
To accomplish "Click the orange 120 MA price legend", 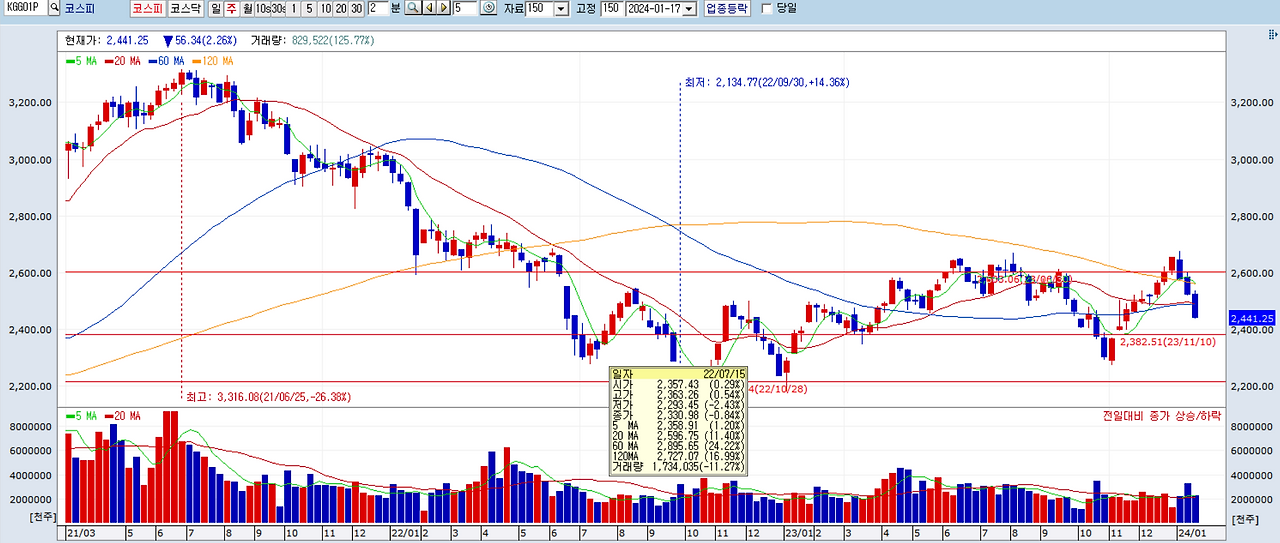I will (x=212, y=61).
